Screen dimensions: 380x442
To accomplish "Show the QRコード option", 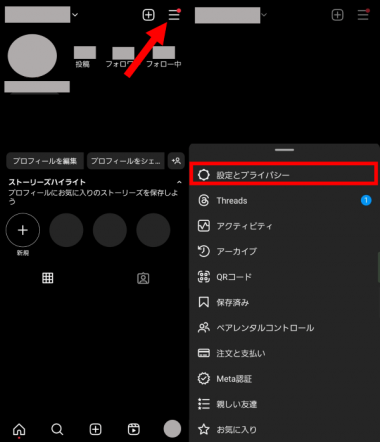I will 284,277.
